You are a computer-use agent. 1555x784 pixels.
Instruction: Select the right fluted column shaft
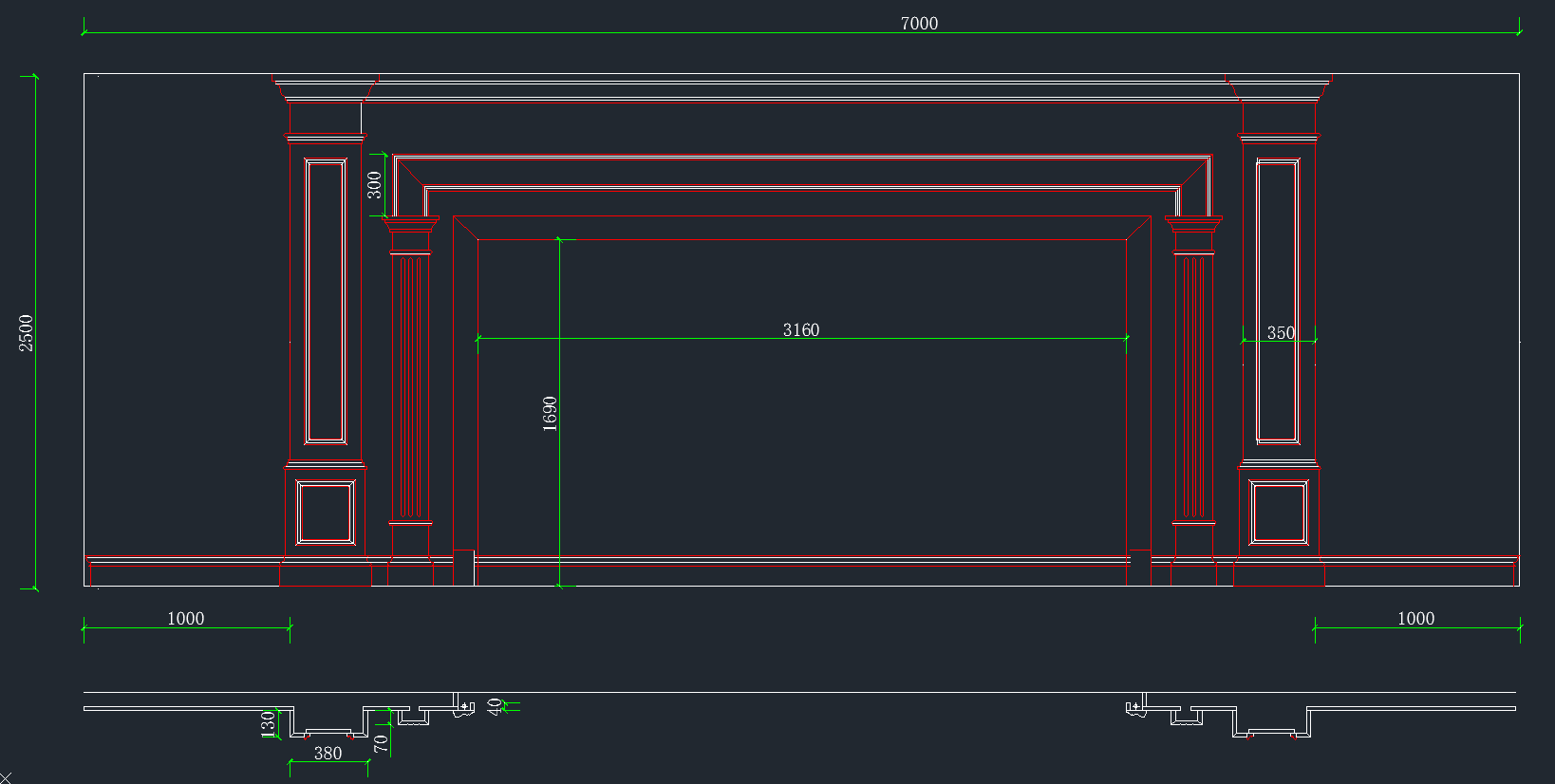[x=1193, y=387]
